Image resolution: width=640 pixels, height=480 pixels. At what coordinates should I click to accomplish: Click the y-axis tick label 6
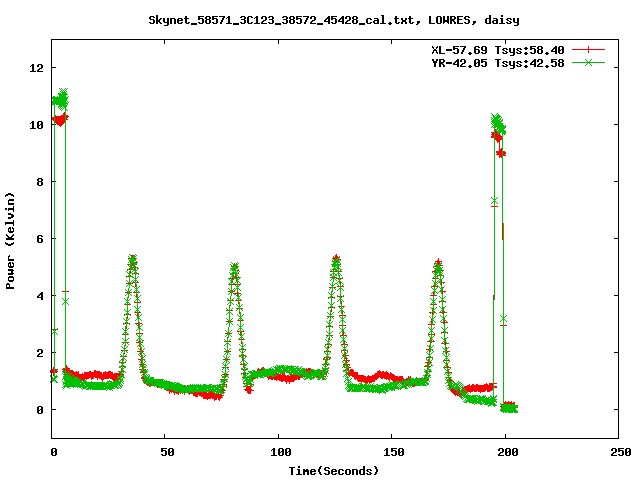pyautogui.click(x=40, y=239)
